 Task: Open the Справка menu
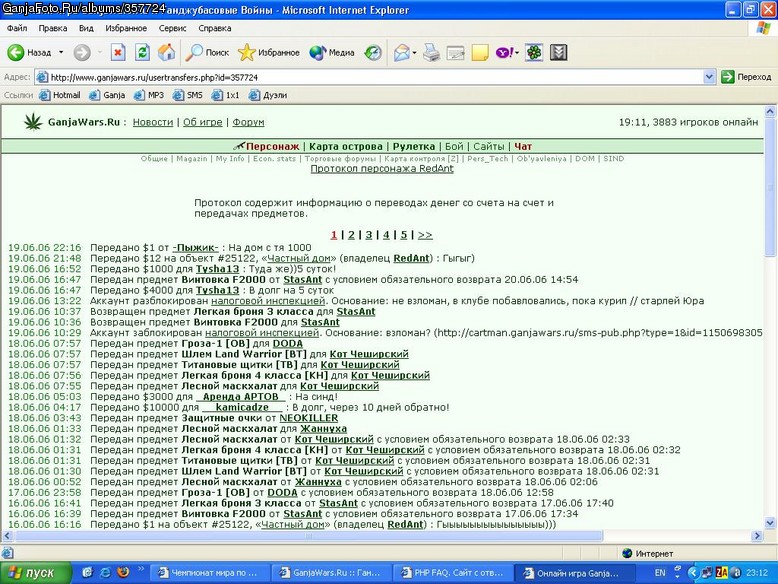click(215, 28)
